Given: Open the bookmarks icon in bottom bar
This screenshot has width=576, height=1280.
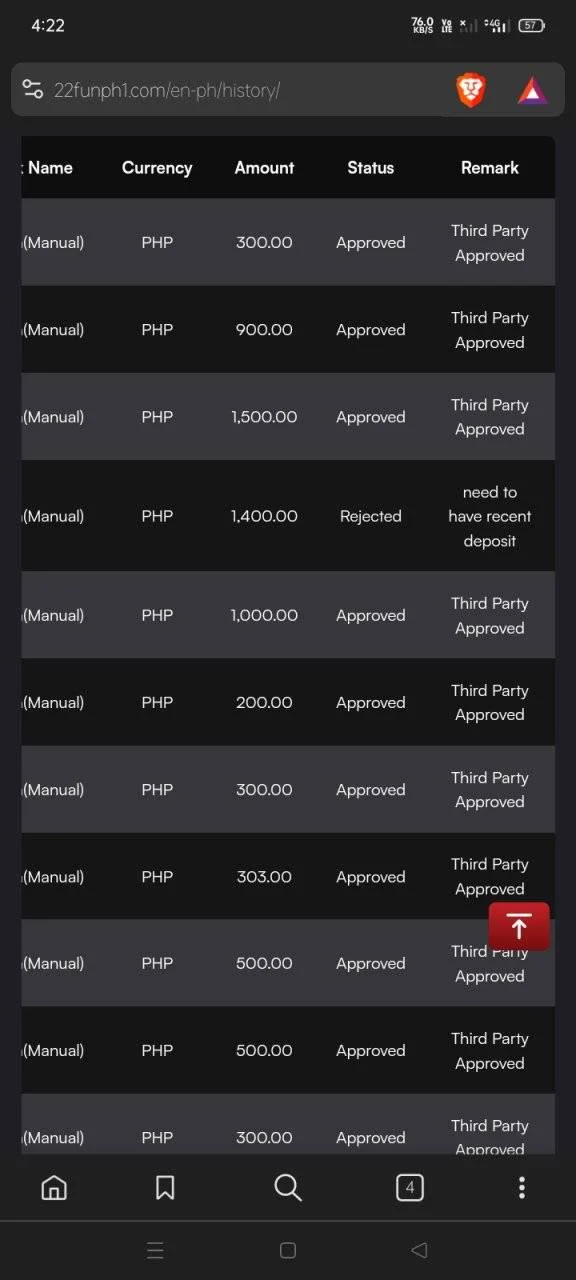Looking at the screenshot, I should click(x=165, y=1187).
